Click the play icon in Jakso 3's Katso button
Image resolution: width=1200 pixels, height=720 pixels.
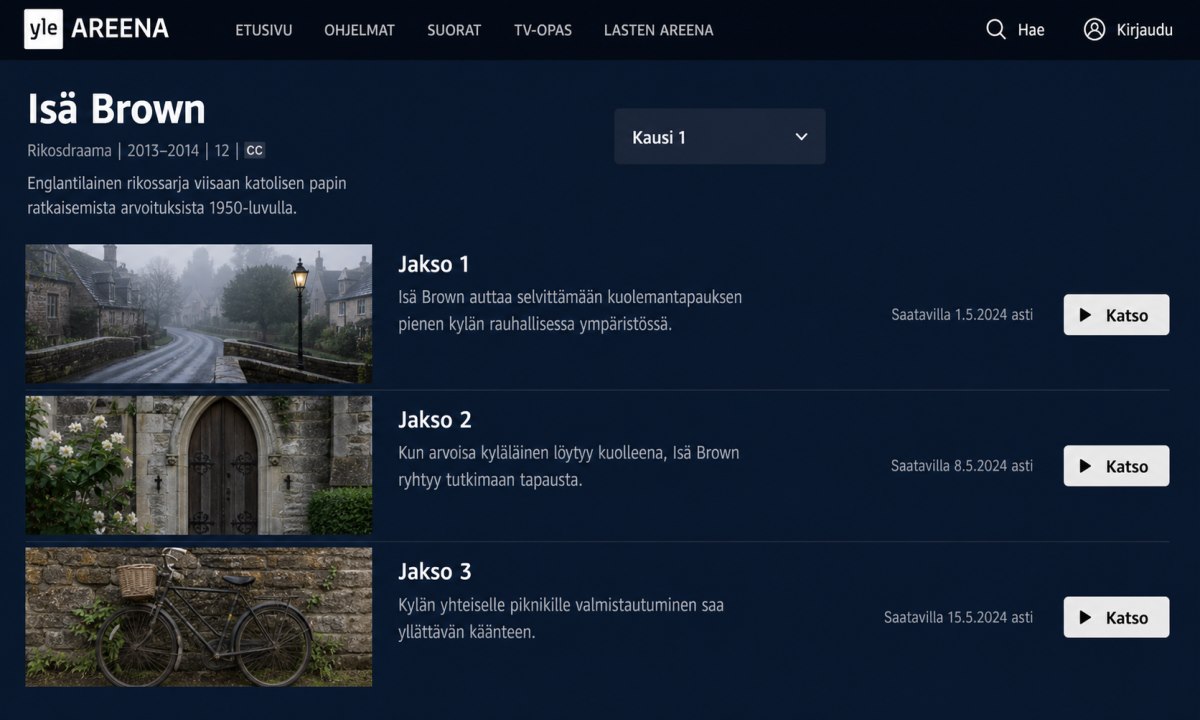click(x=1085, y=617)
